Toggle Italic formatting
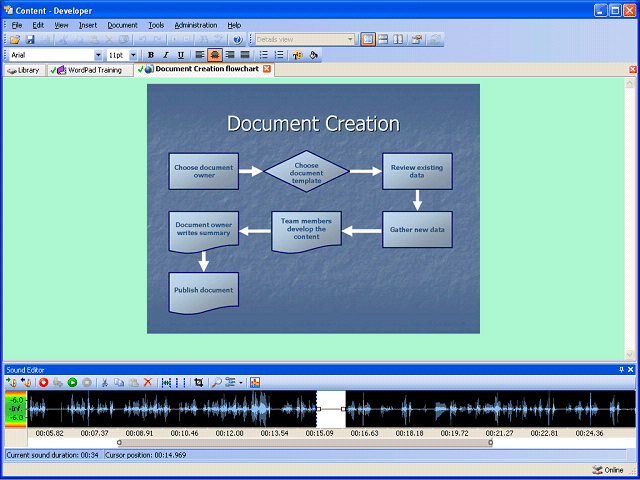Screen dimensions: 640x480 click(165, 55)
